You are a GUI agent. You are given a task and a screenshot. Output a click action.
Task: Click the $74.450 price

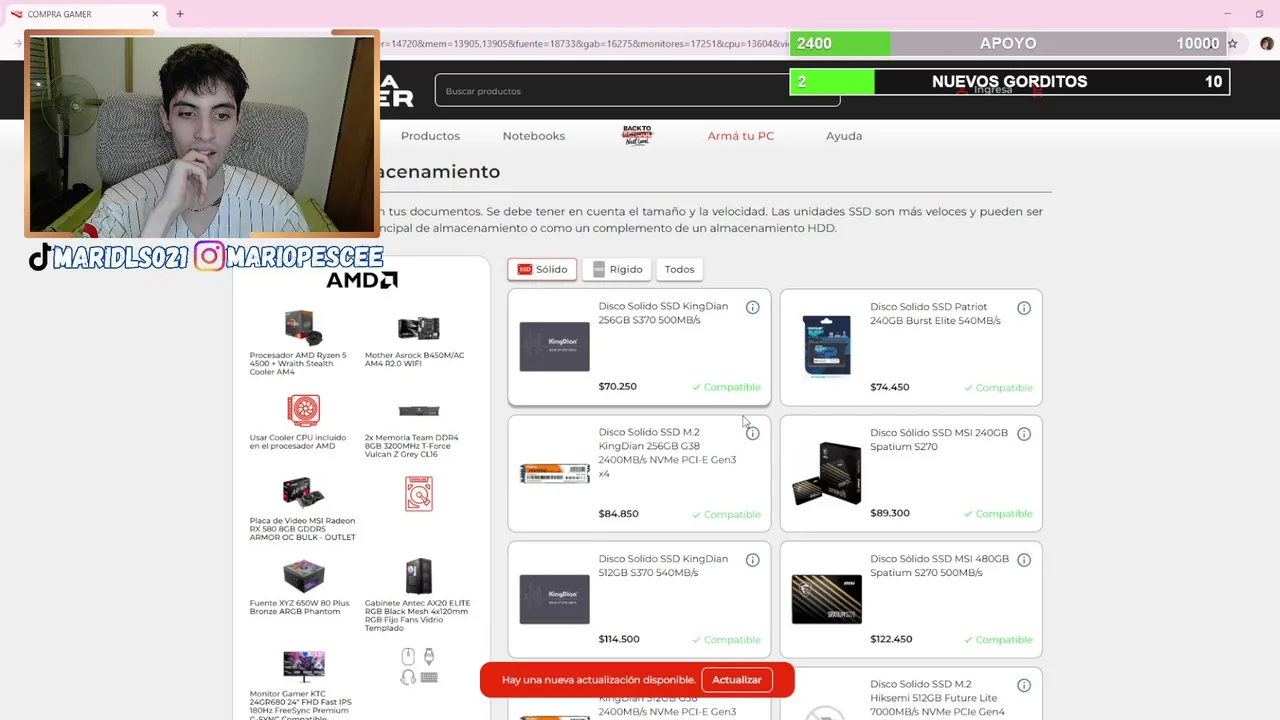coord(889,387)
